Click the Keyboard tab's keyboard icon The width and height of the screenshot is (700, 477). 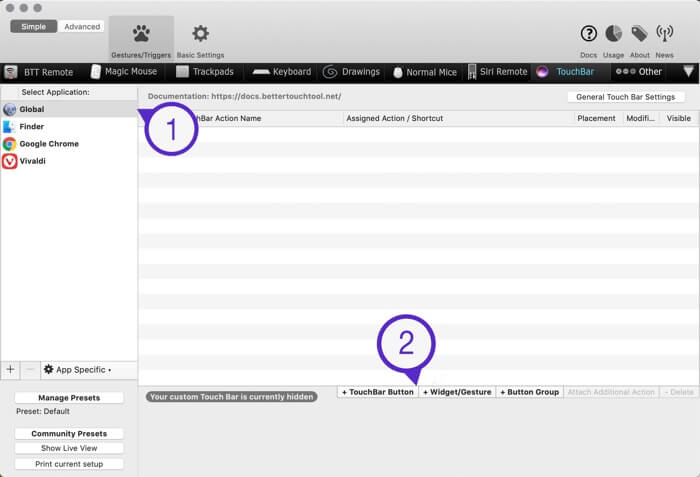(261, 72)
